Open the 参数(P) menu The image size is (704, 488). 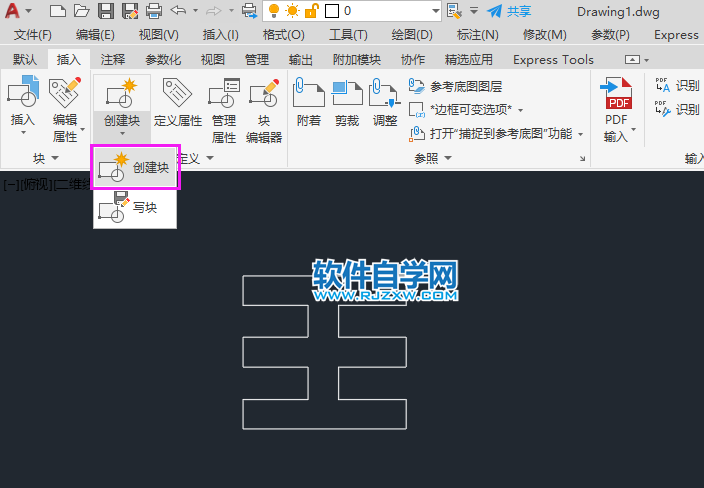tap(610, 35)
